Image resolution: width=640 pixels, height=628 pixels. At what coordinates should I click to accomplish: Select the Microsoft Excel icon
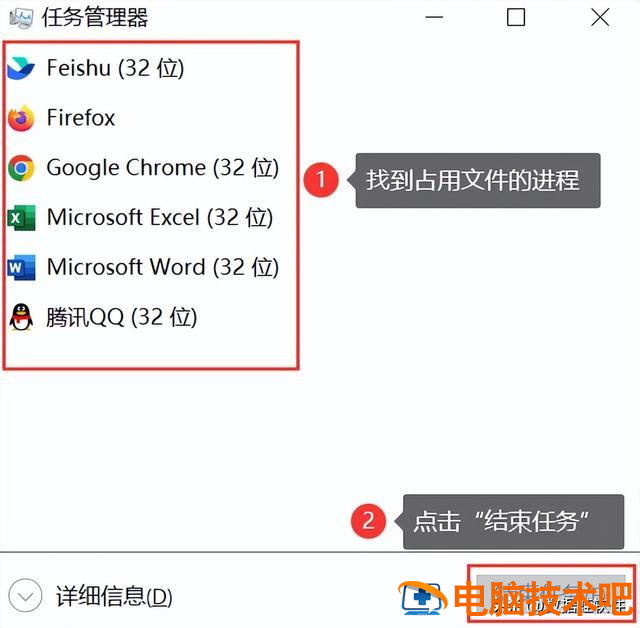pos(21,217)
